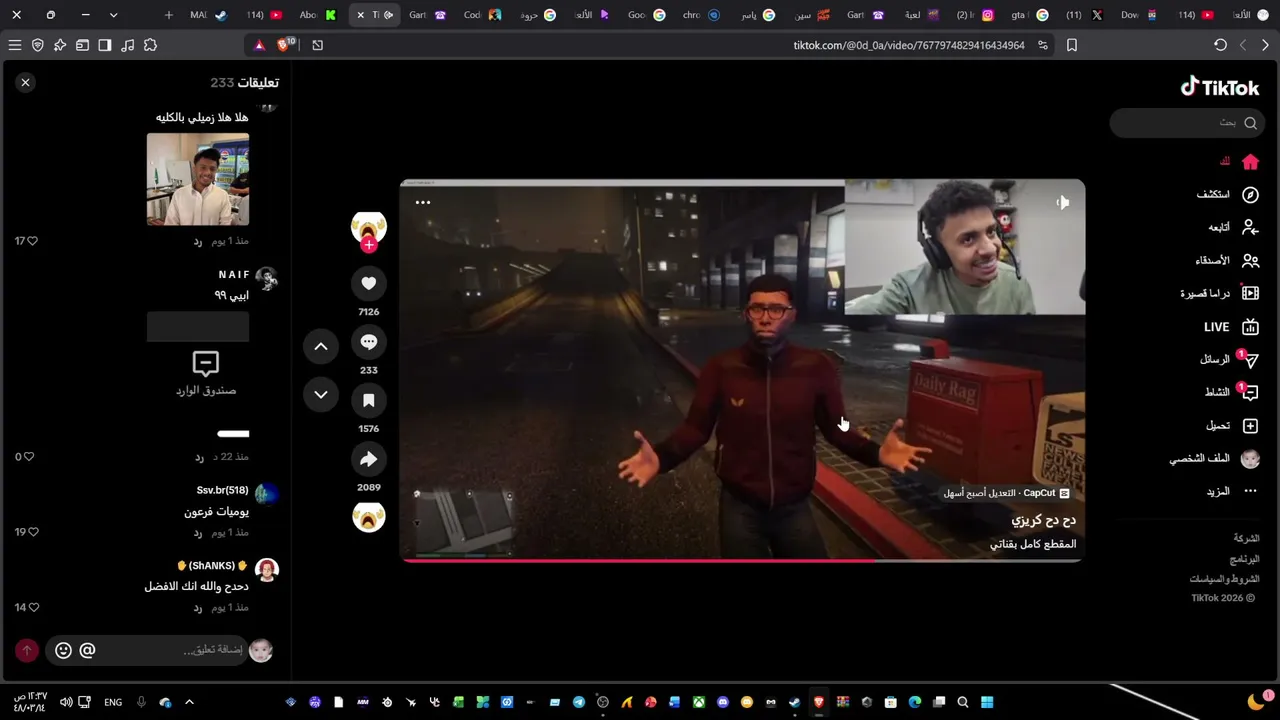Open الملف الشخصي profile page
Screen dimensions: 1280x720
tap(1214, 459)
